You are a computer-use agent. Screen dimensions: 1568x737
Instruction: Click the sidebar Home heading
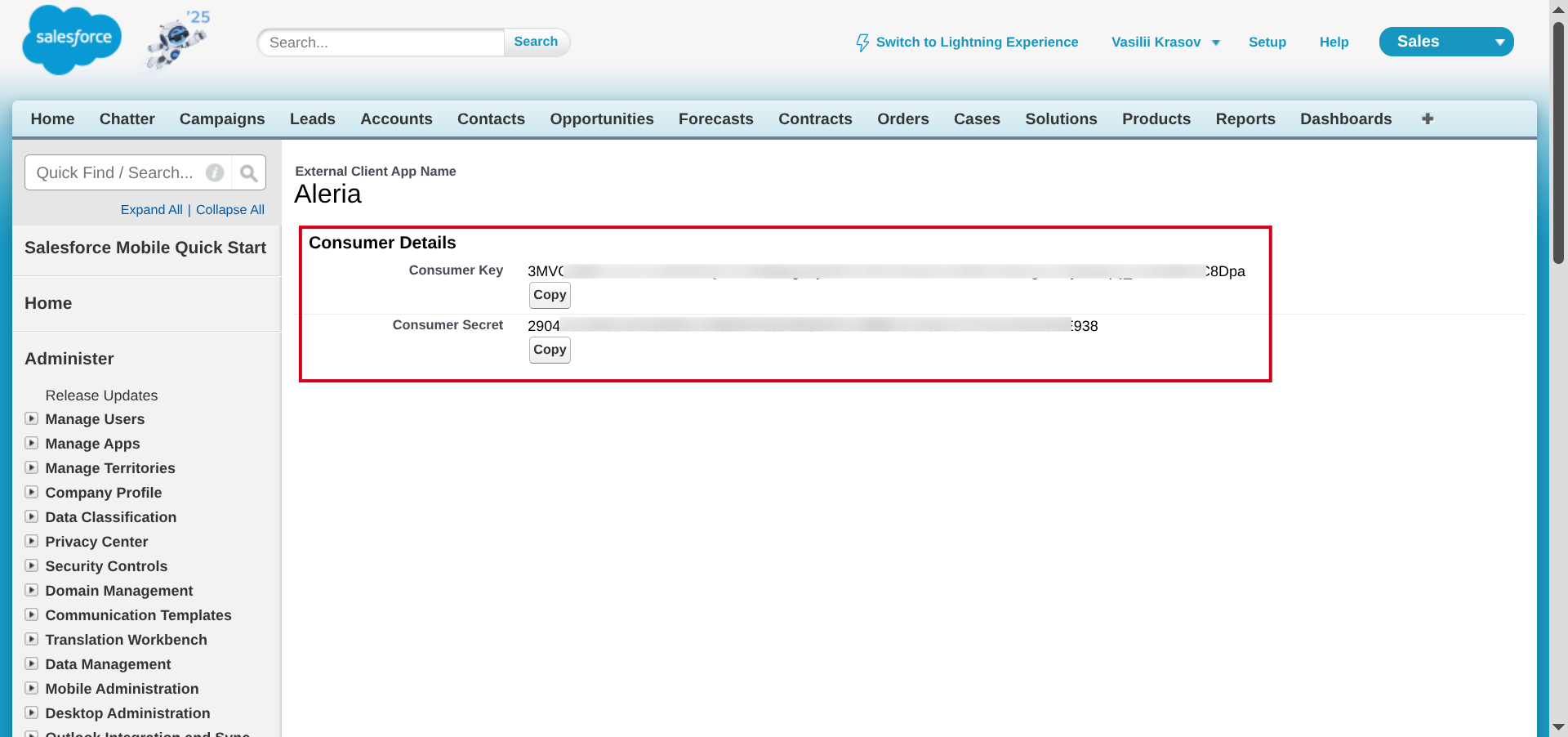tap(48, 303)
